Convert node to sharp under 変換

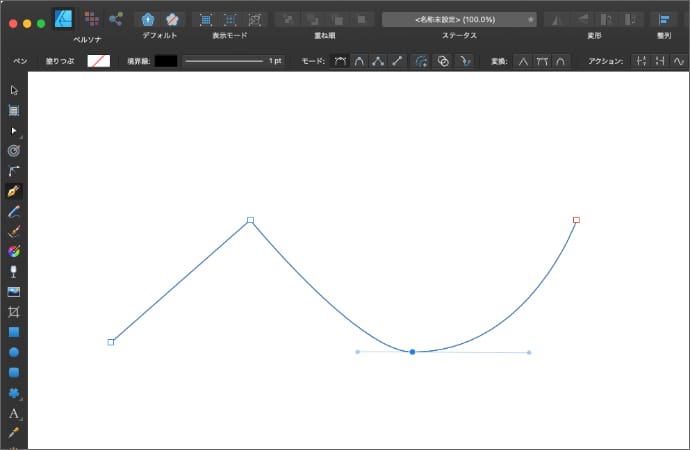[523, 61]
